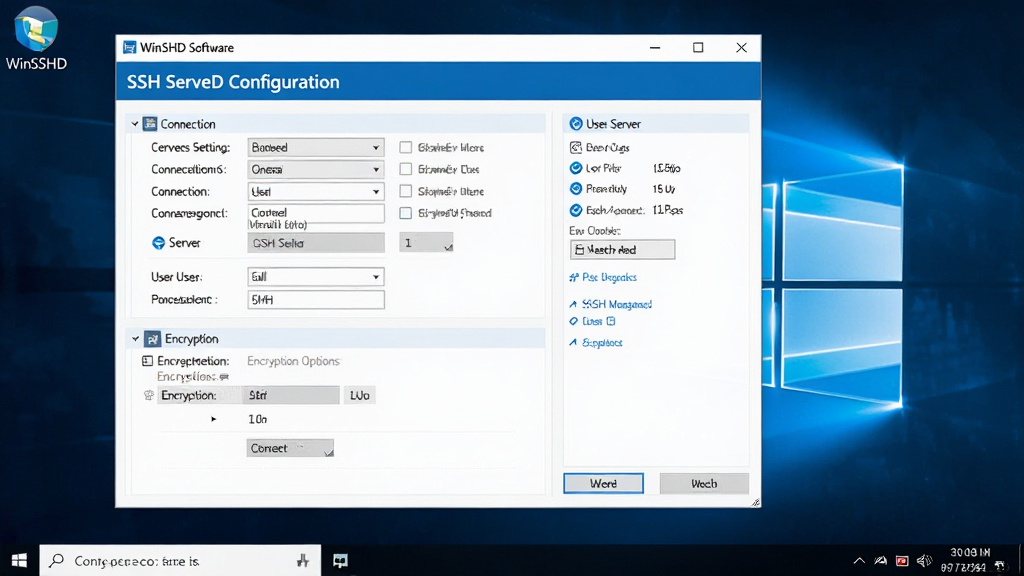Viewport: 1024px width, 576px height.
Task: Click the Wecb button
Action: pyautogui.click(x=704, y=483)
